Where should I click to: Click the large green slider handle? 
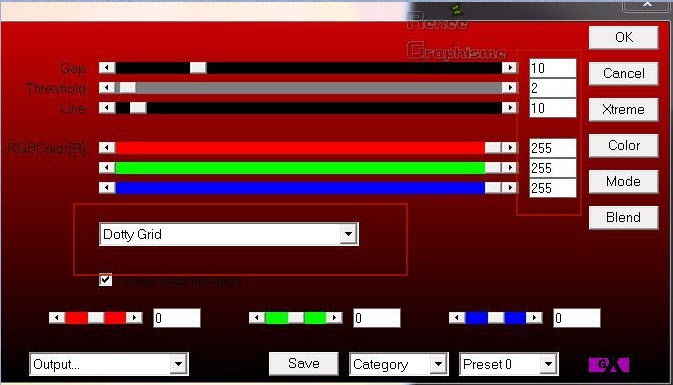click(493, 167)
